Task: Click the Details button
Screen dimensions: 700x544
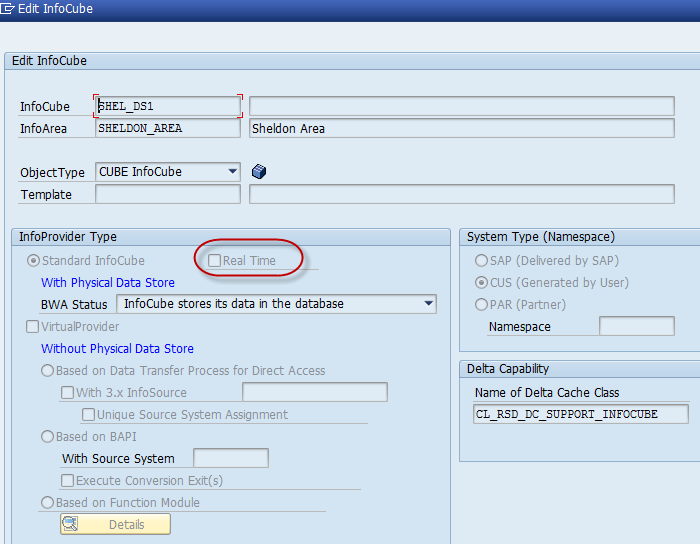Action: click(116, 524)
